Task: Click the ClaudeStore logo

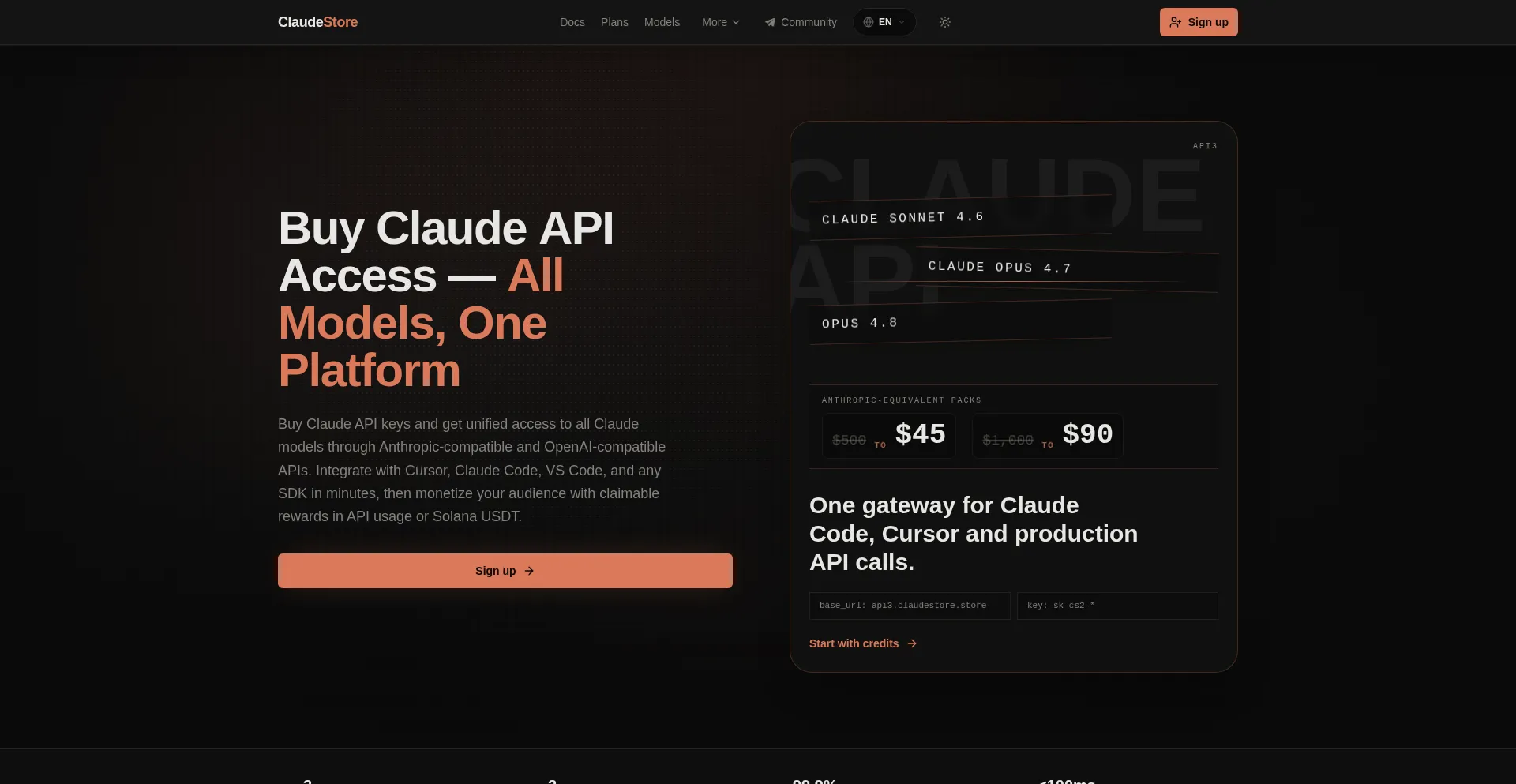Action: [x=317, y=22]
